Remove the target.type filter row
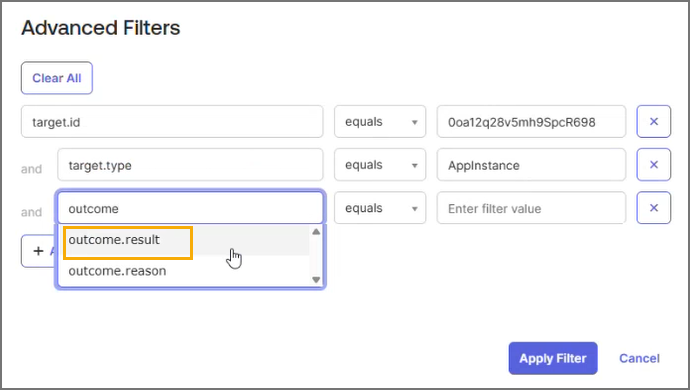 pyautogui.click(x=653, y=165)
